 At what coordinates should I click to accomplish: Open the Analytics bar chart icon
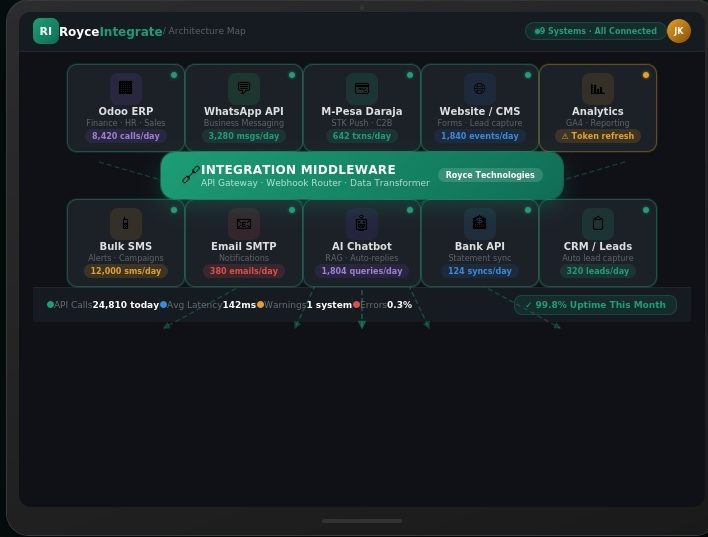pos(597,88)
